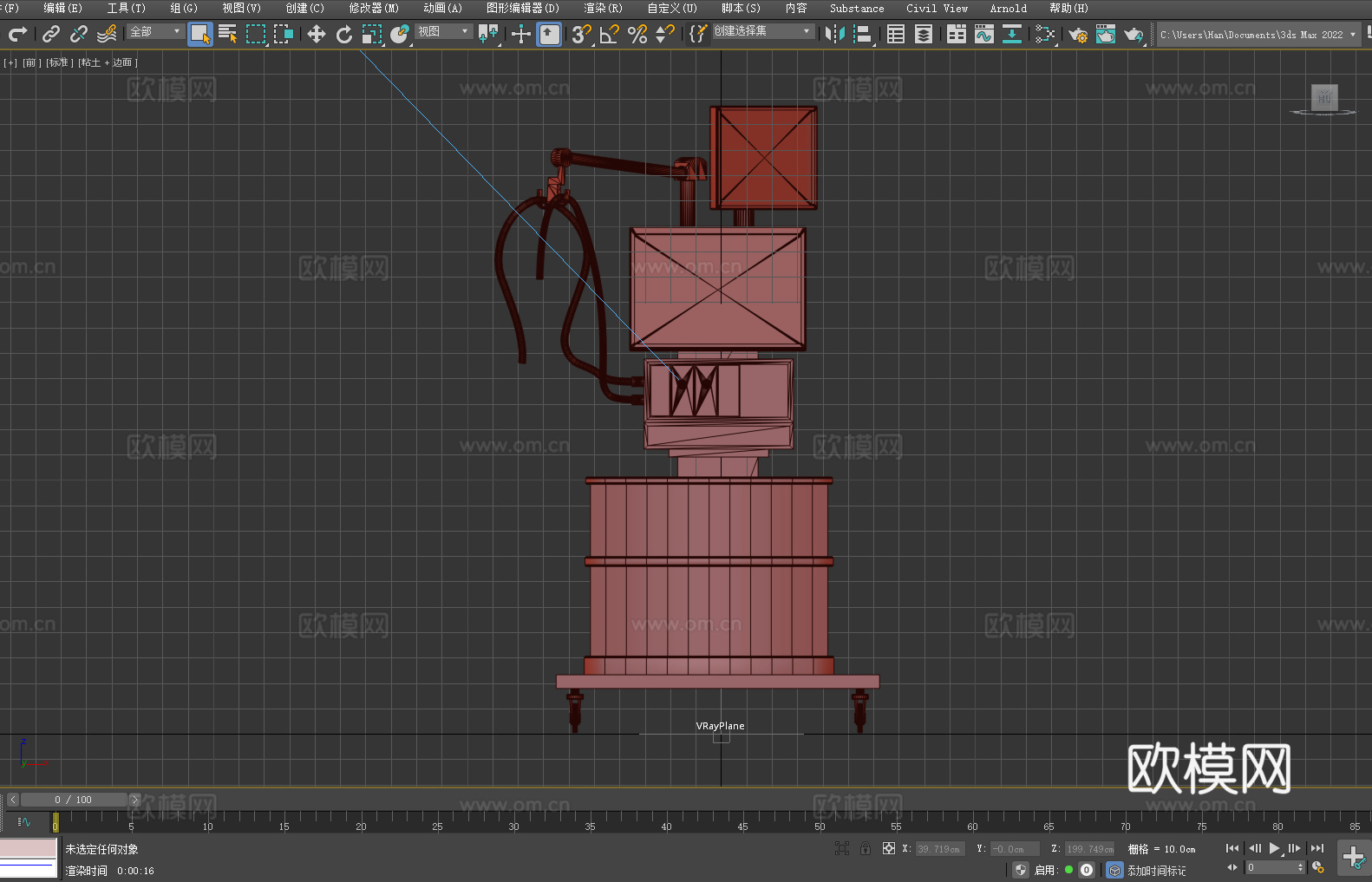The width and height of the screenshot is (1372, 882).
Task: Open the 渲染(R) menu
Action: (x=603, y=8)
